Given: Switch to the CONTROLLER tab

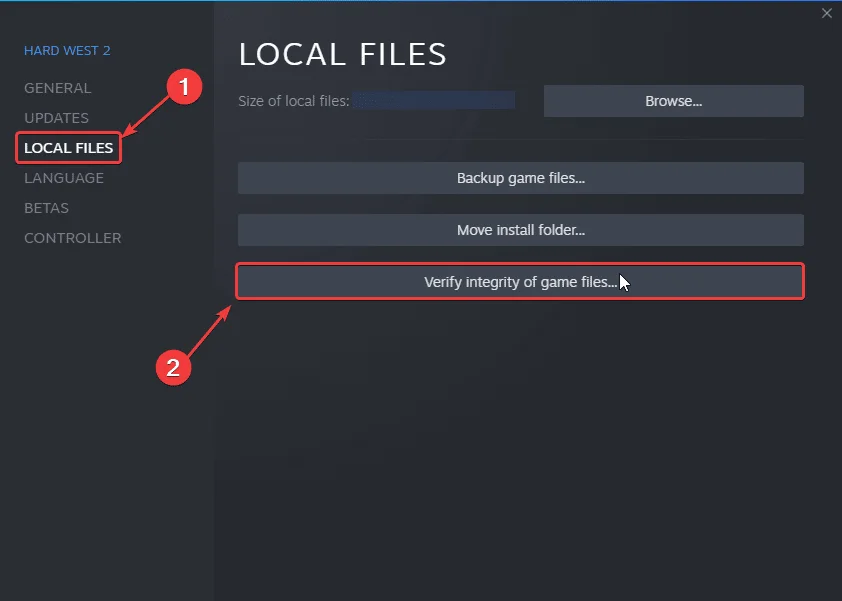Looking at the screenshot, I should [72, 238].
